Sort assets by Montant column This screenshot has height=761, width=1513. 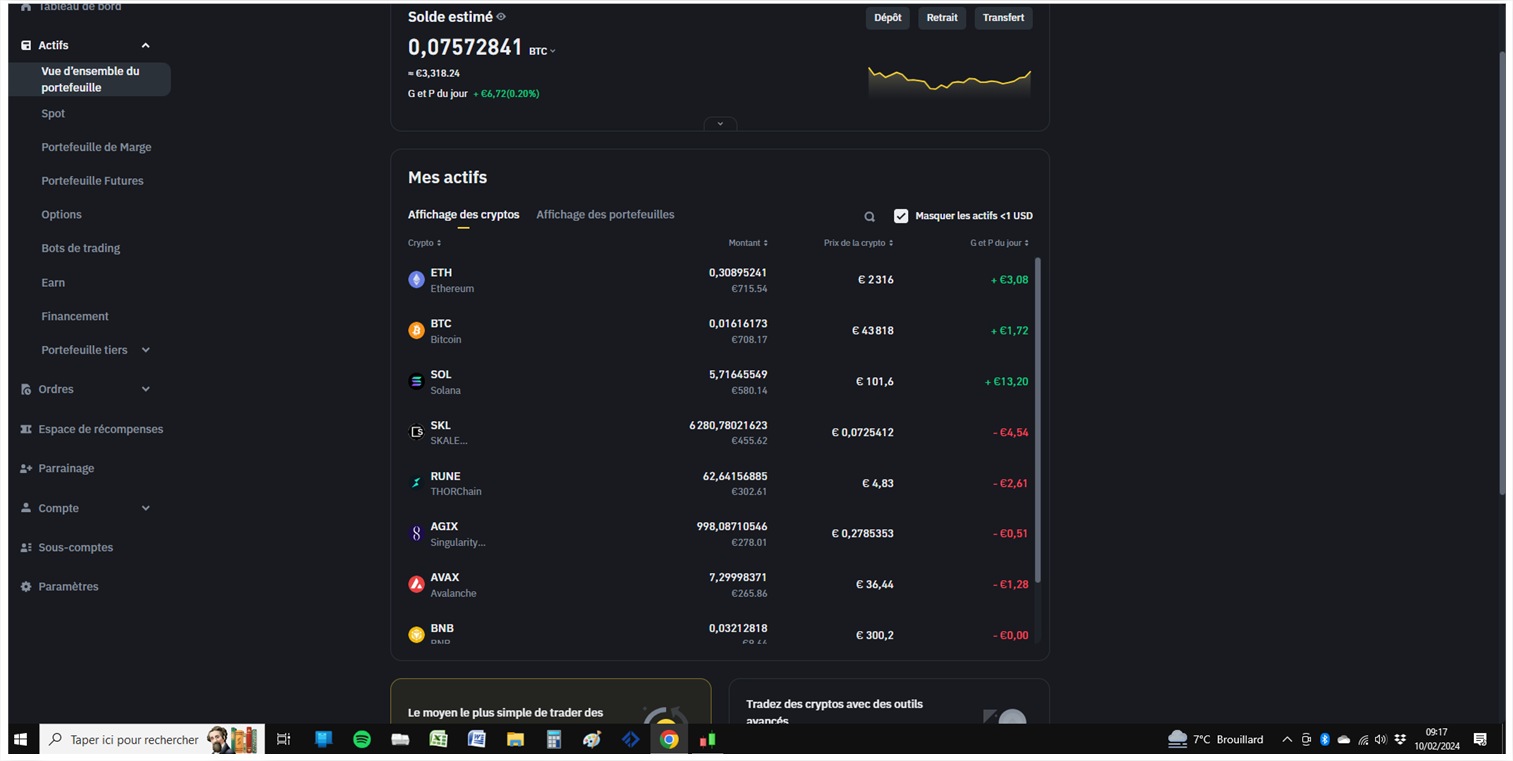click(x=748, y=243)
